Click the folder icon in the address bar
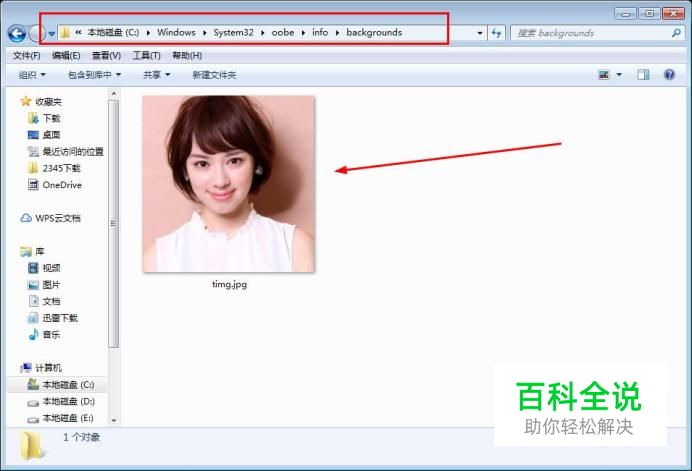This screenshot has height=471, width=692. pos(65,33)
